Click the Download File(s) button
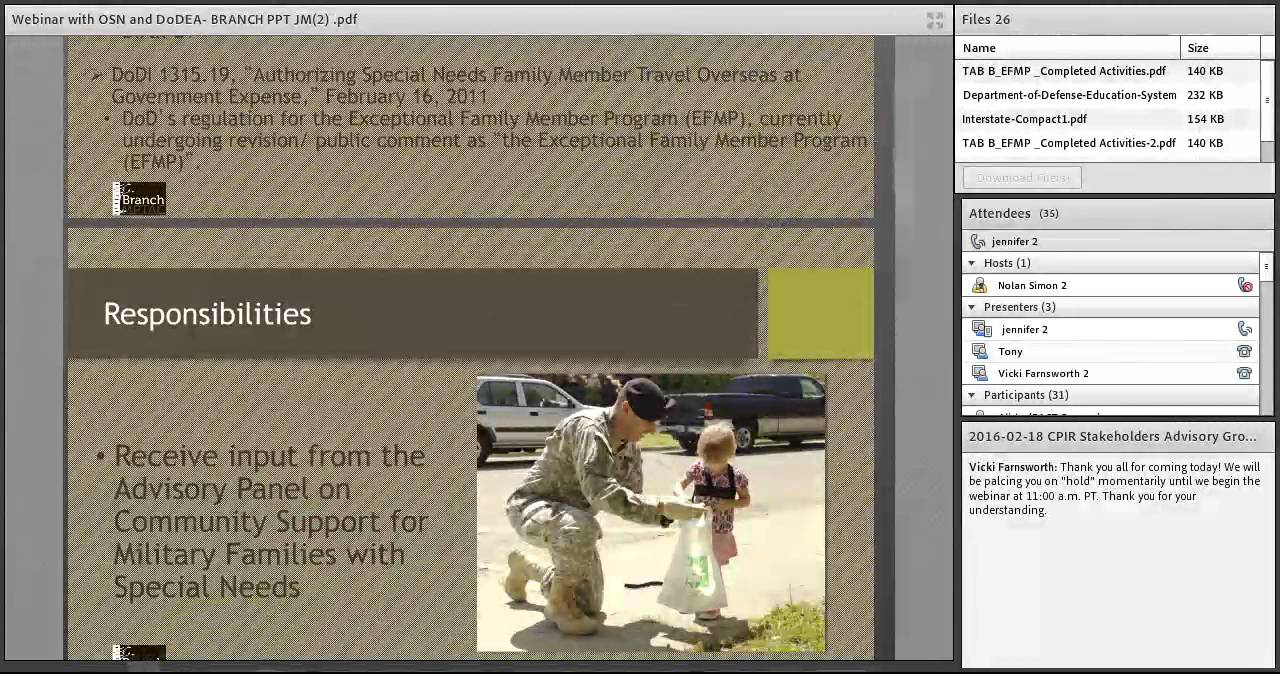 click(1022, 177)
